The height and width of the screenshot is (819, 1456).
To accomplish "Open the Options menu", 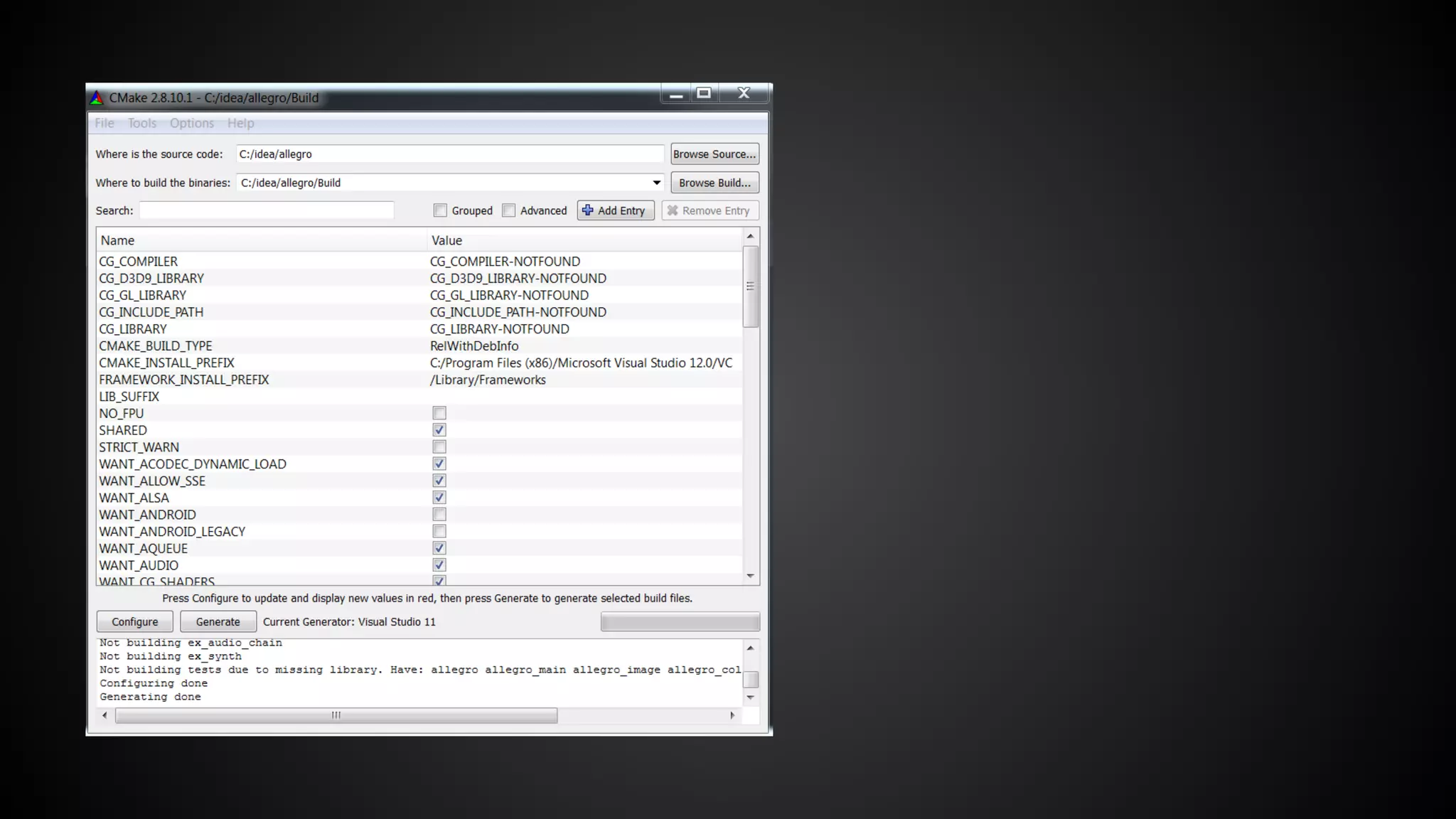I will coord(191,123).
